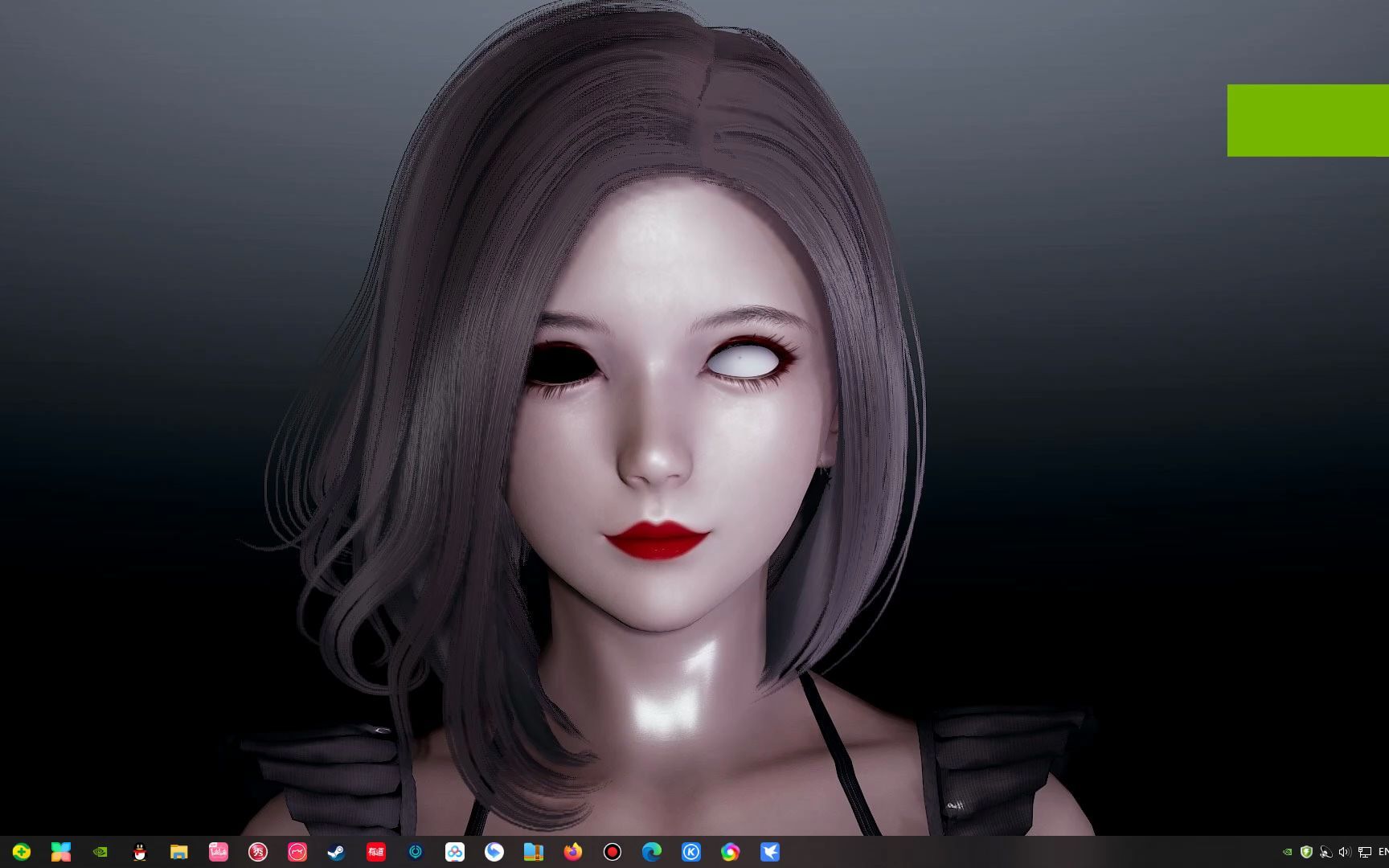The image size is (1389, 868).
Task: Open the blue circled K app icon
Action: pos(691,852)
